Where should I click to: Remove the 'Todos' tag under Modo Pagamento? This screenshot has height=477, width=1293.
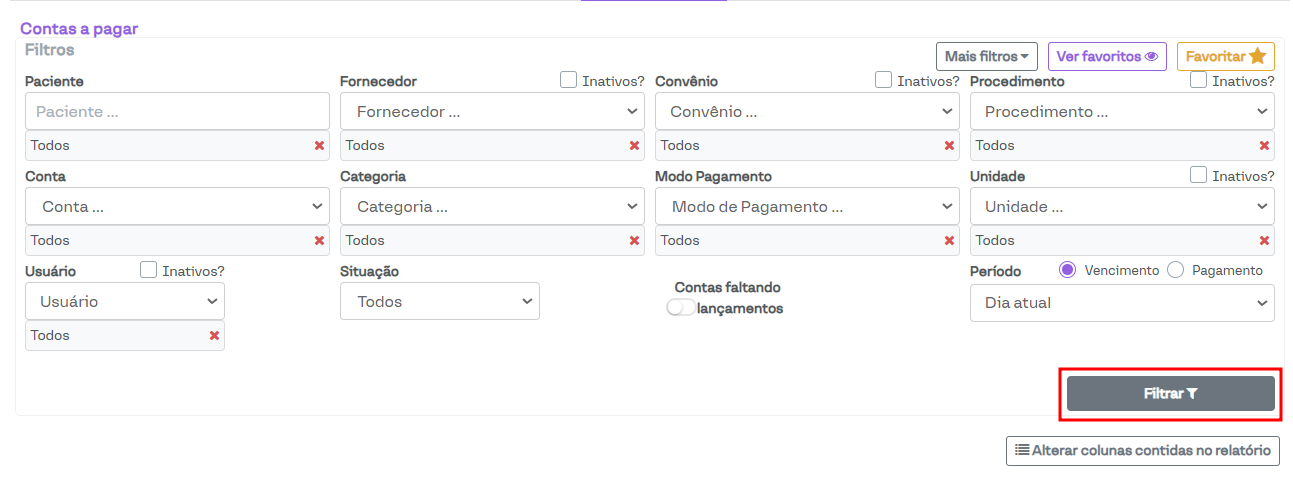(x=949, y=241)
